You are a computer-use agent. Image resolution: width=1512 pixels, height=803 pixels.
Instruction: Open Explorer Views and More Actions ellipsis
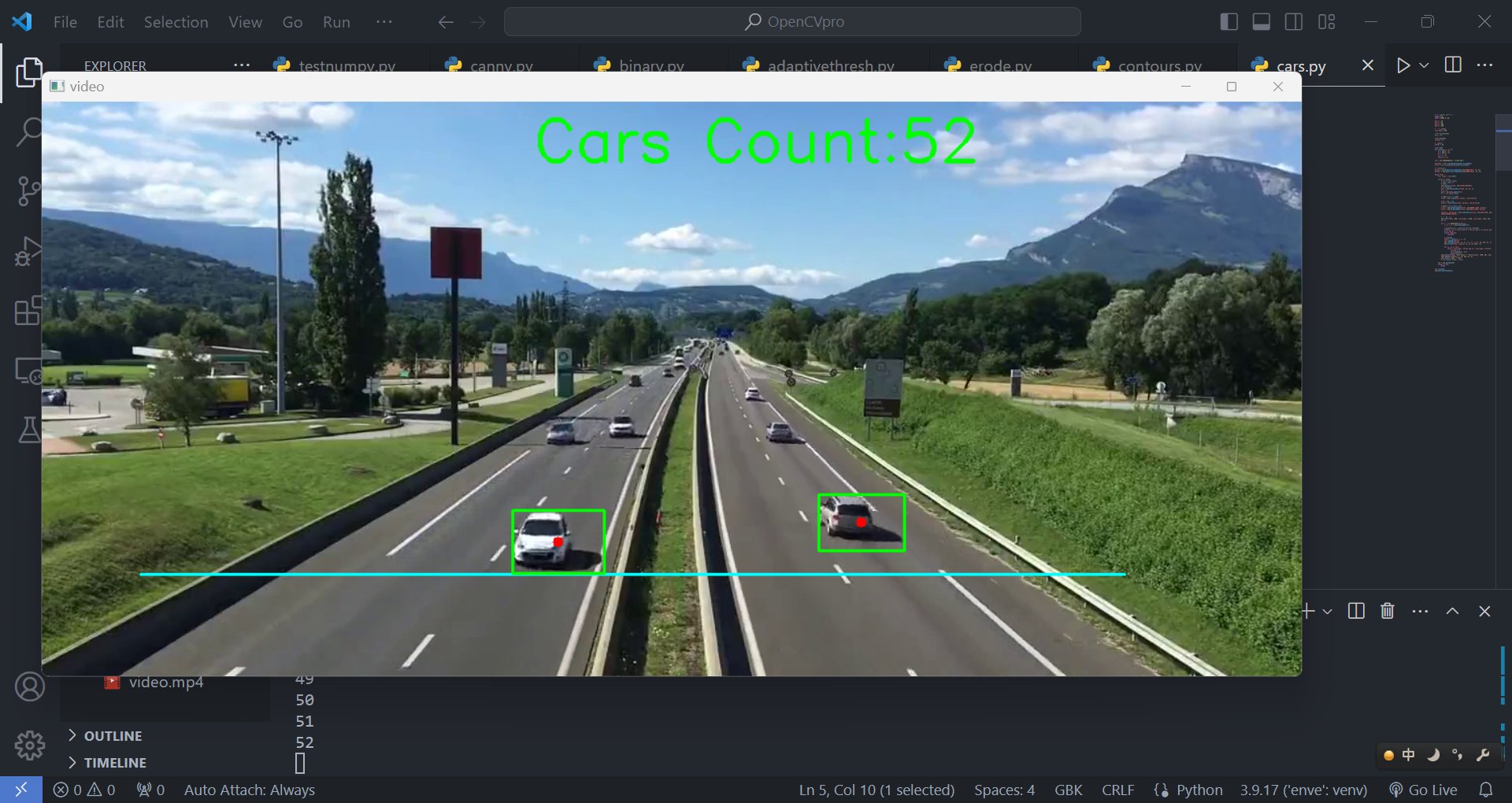click(242, 65)
